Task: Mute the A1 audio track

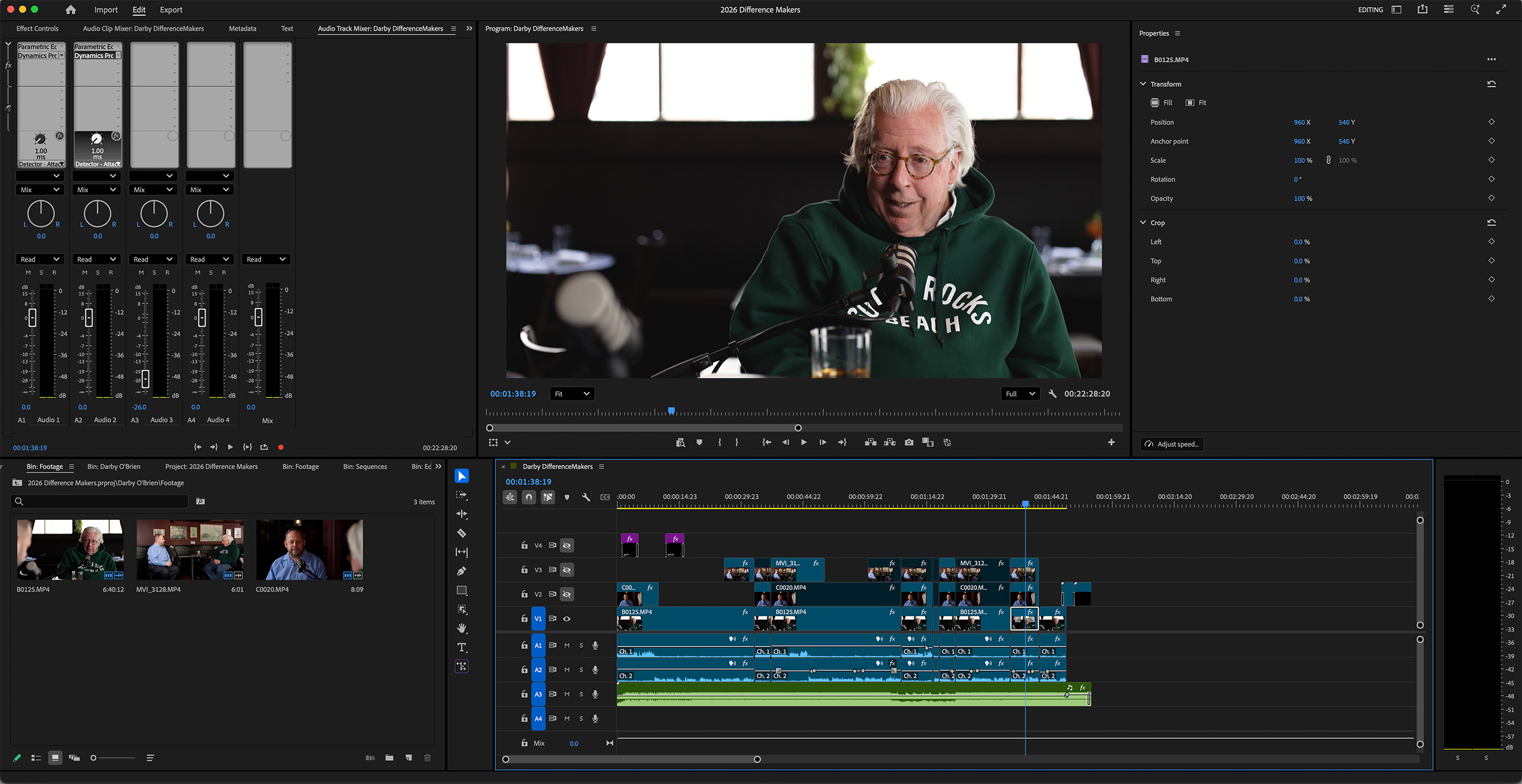Action: point(567,645)
